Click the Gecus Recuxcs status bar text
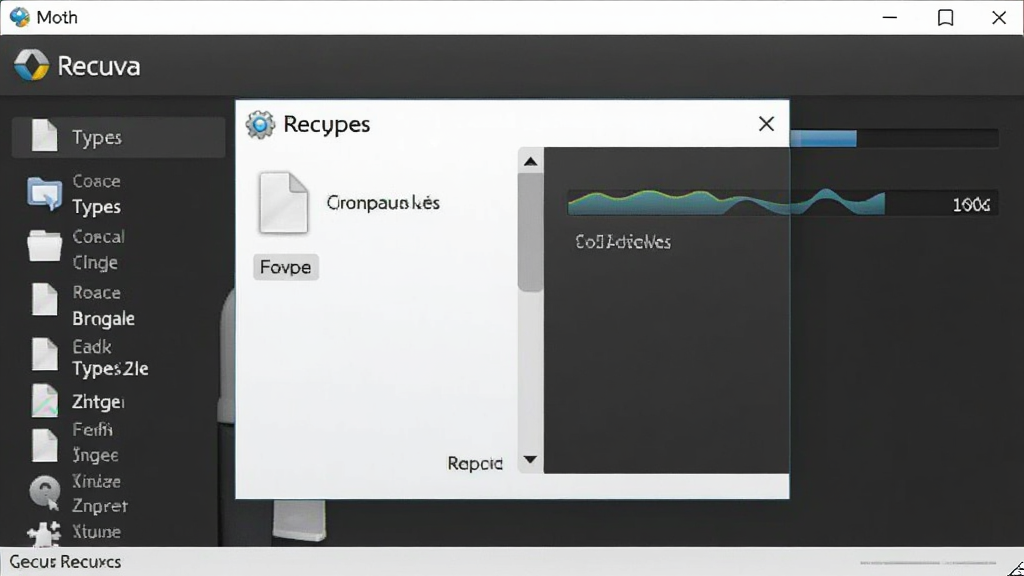Screen dimensions: 1024x576 (65, 562)
